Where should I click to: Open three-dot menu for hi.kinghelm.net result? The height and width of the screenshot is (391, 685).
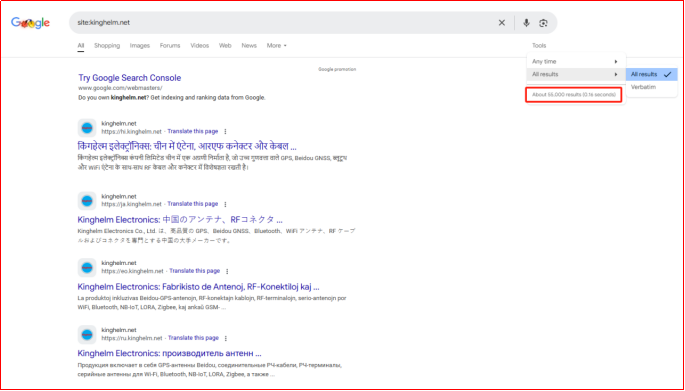click(x=225, y=131)
